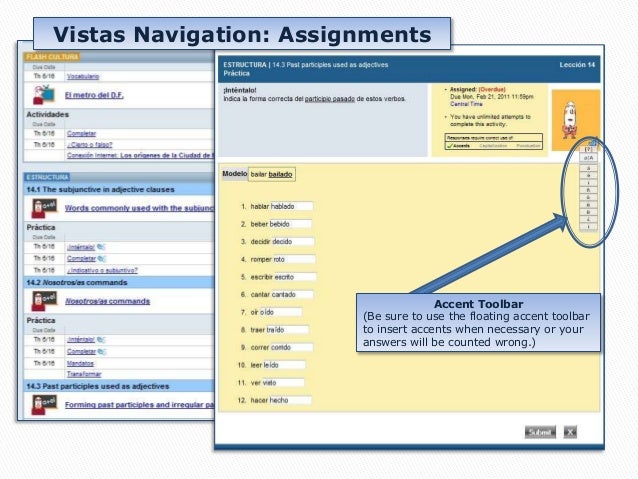Viewport: 638px width, 479px height.
Task: Insert á from the accent toolbar
Action: (x=588, y=168)
